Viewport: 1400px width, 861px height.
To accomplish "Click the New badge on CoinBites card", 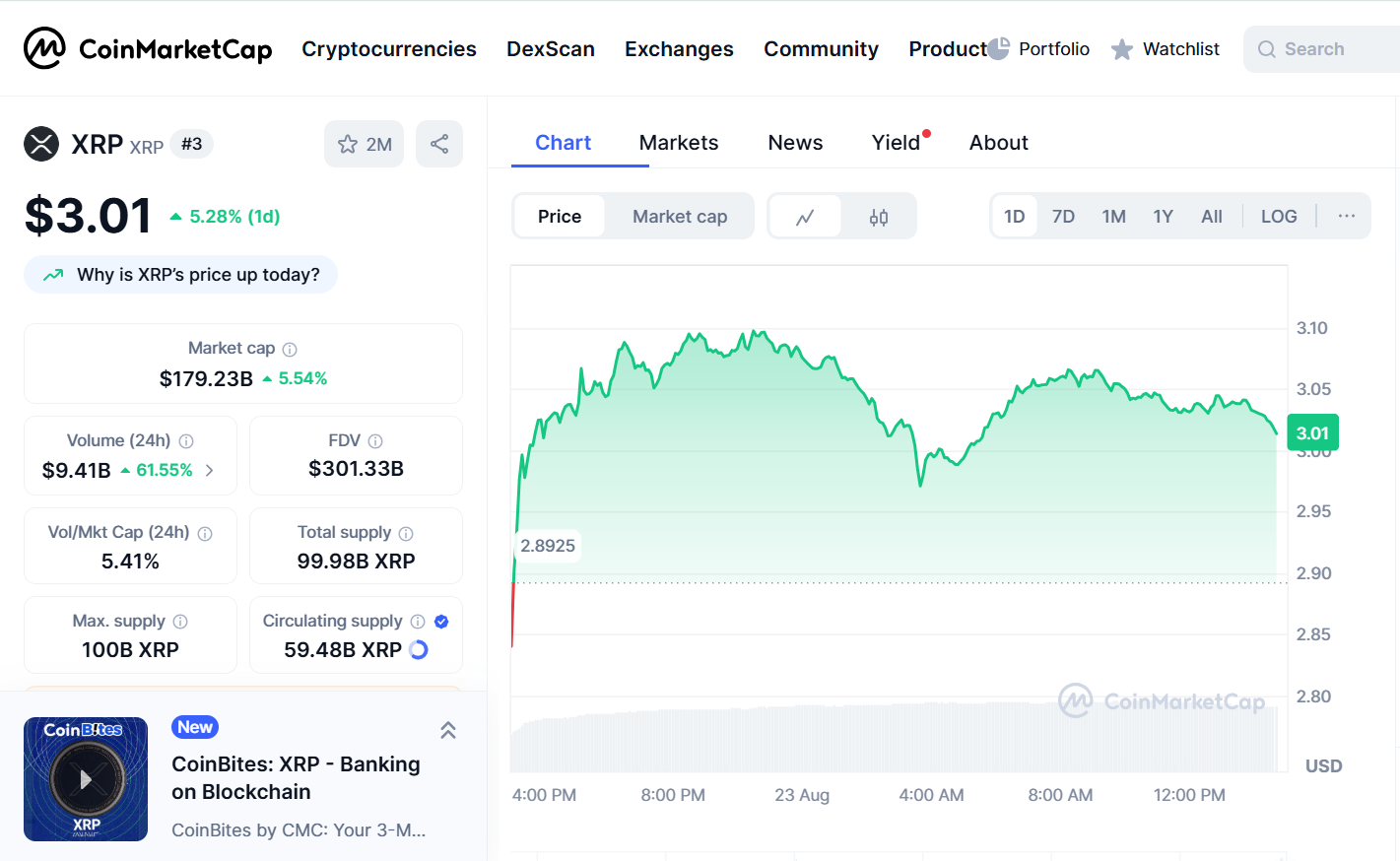I will pos(195,727).
